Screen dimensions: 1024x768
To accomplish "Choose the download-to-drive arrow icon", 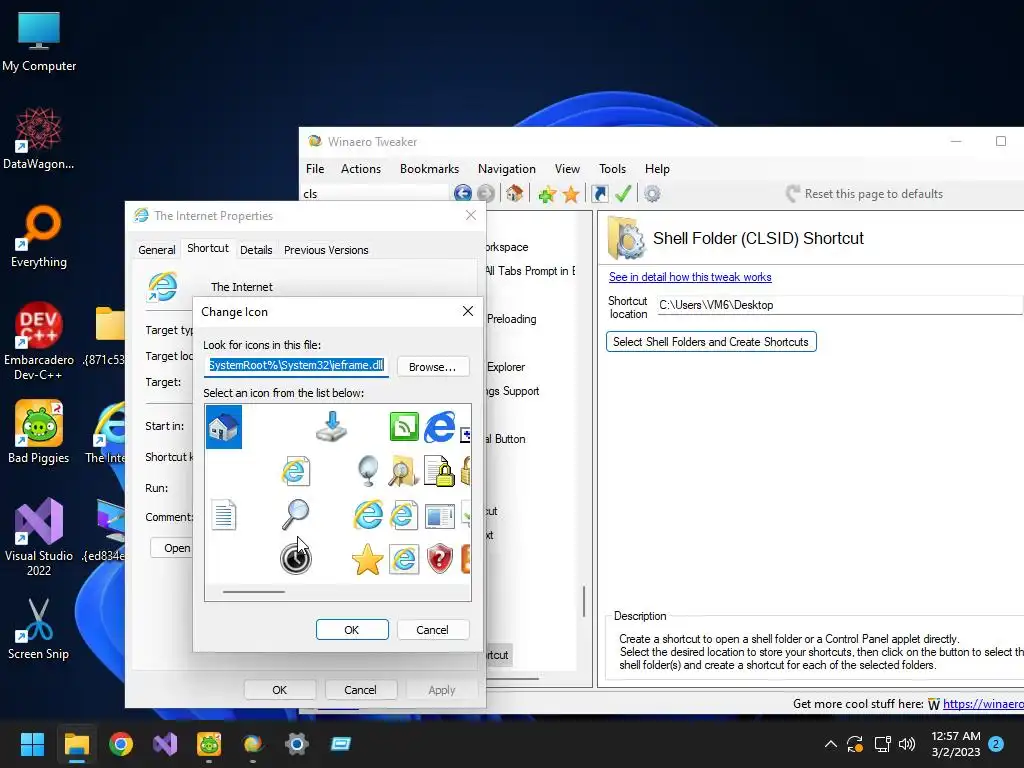I will 332,427.
